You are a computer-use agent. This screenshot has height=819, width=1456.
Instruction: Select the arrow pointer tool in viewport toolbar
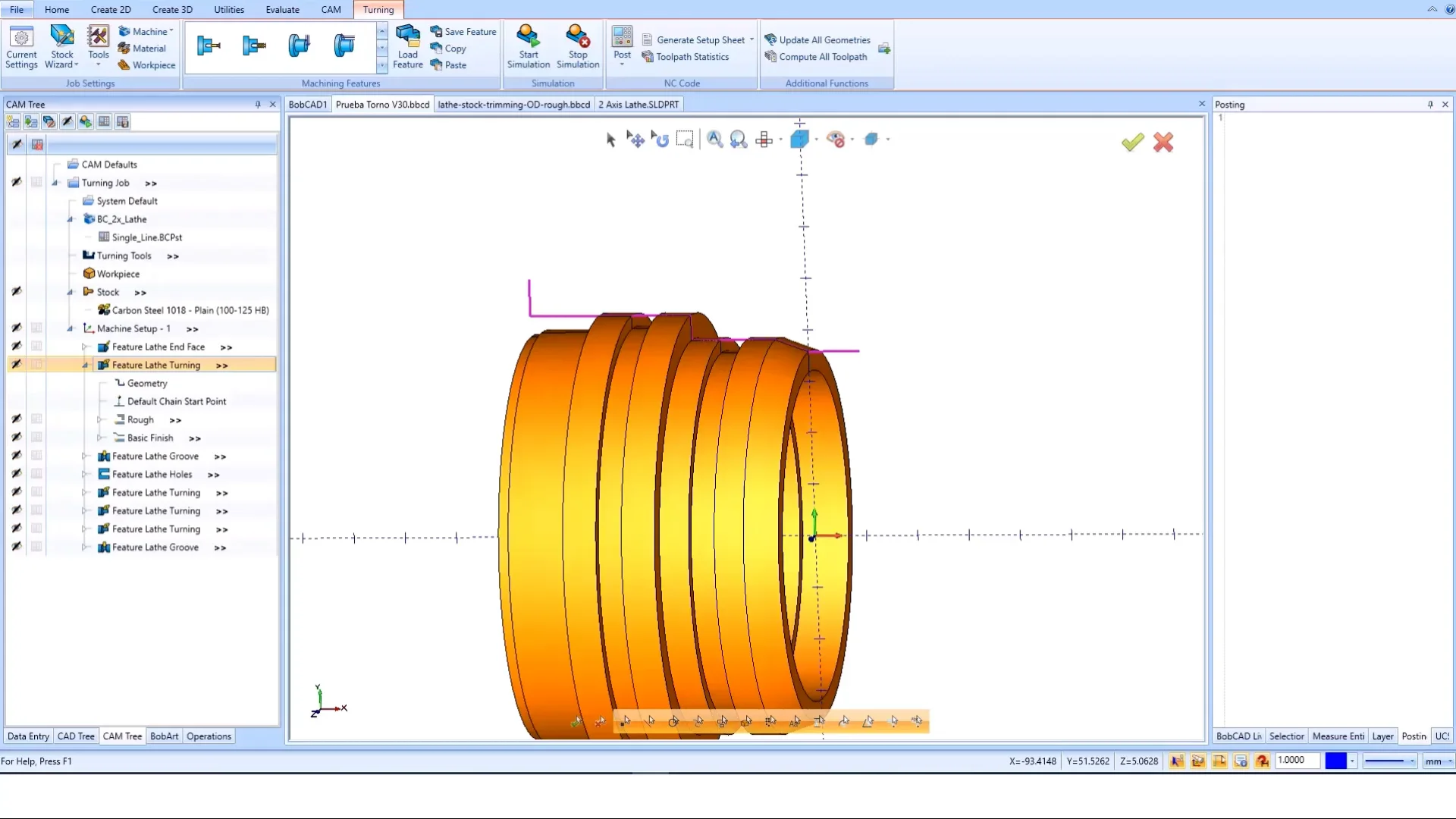pyautogui.click(x=611, y=140)
